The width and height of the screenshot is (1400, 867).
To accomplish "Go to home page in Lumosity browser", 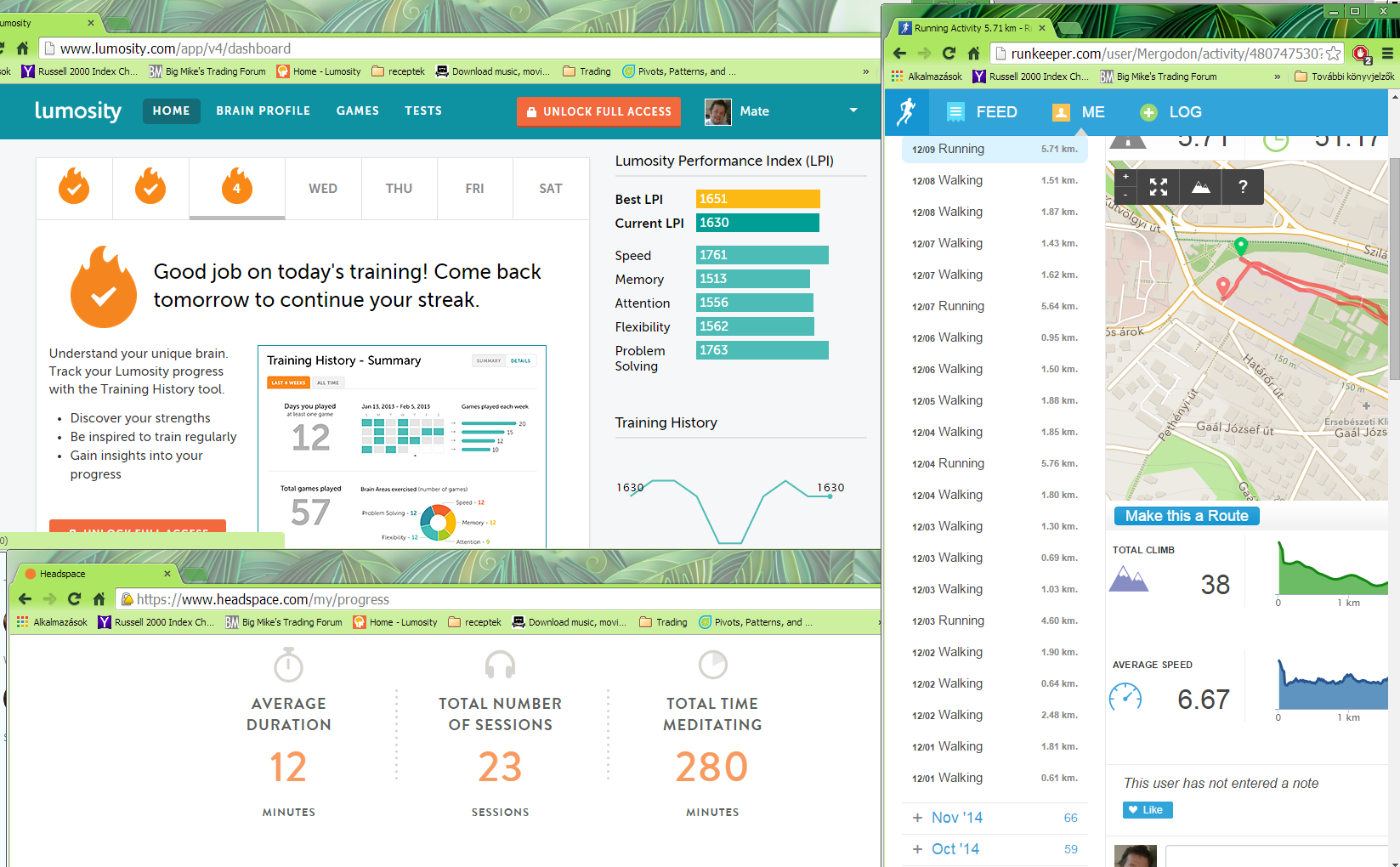I will pos(23,48).
